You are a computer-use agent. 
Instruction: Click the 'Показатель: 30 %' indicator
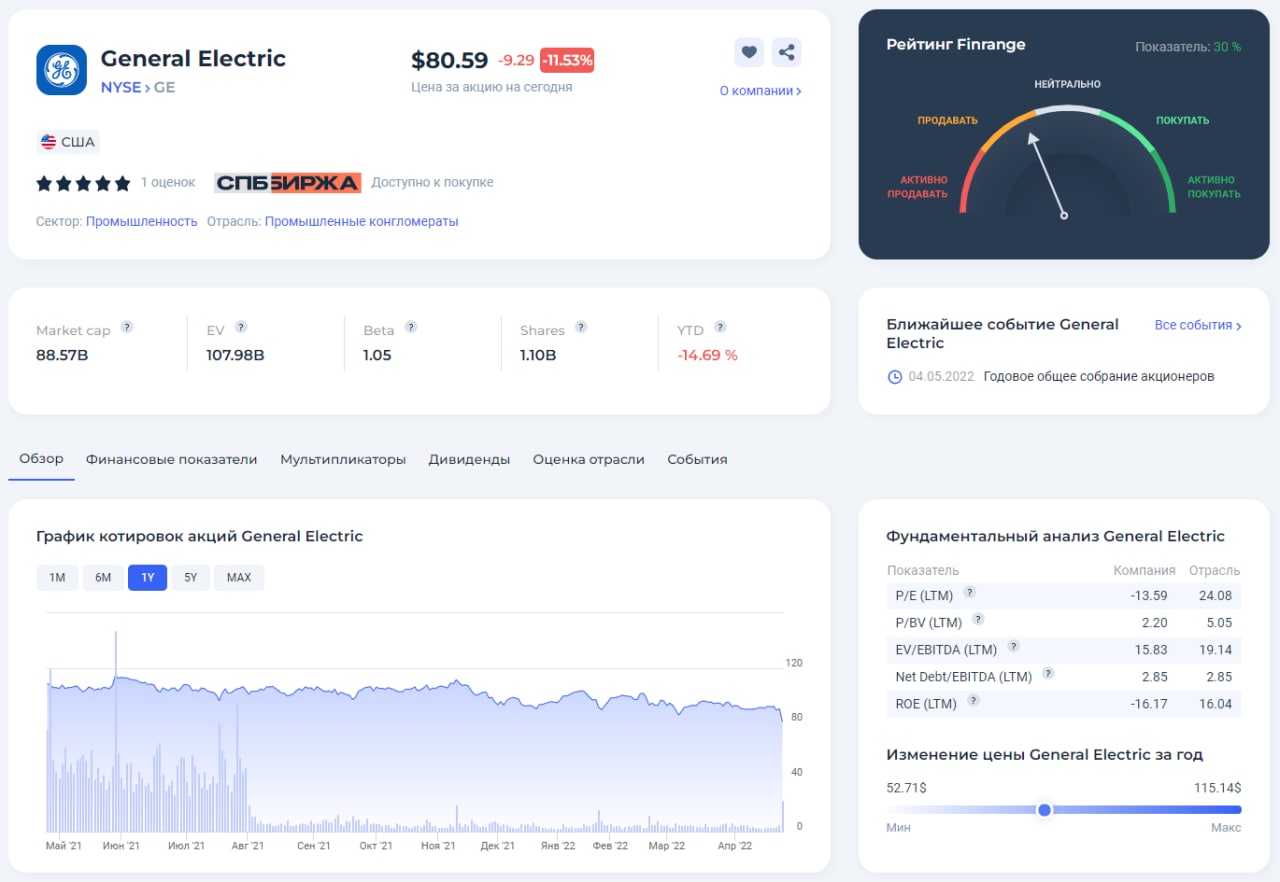click(x=1188, y=47)
